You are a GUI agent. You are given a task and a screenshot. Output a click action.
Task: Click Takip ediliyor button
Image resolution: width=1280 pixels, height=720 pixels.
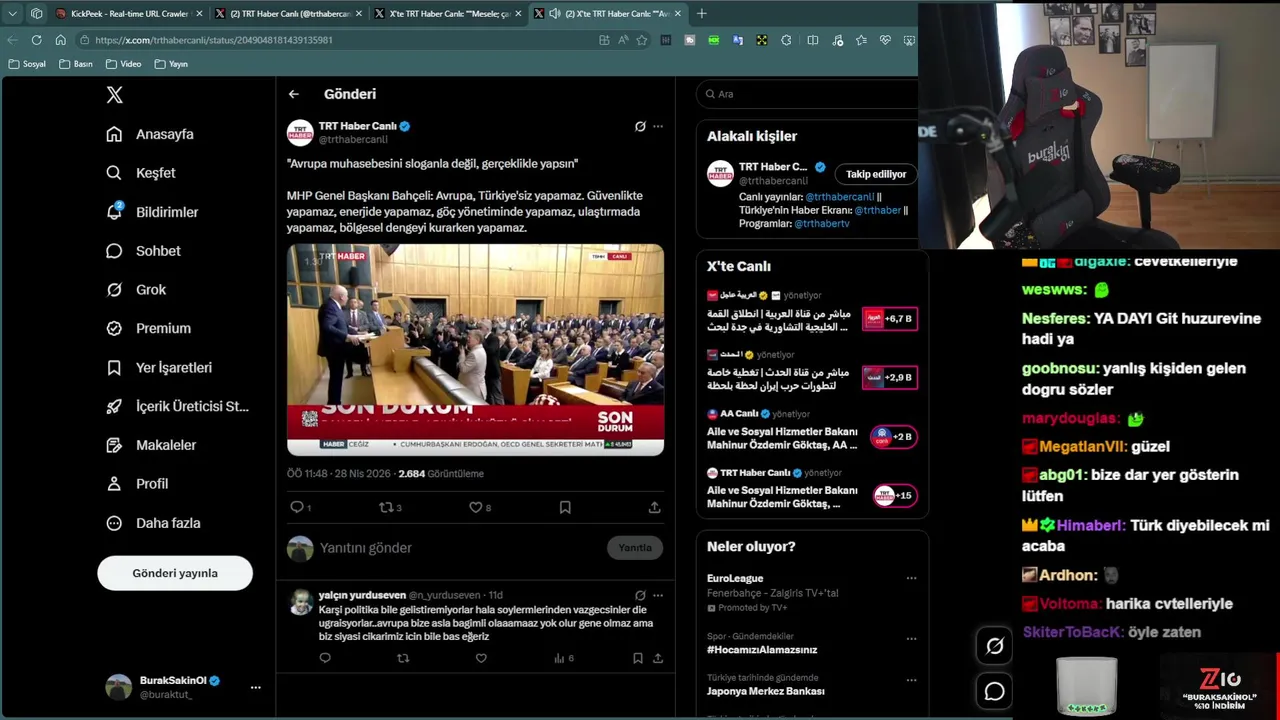[876, 174]
